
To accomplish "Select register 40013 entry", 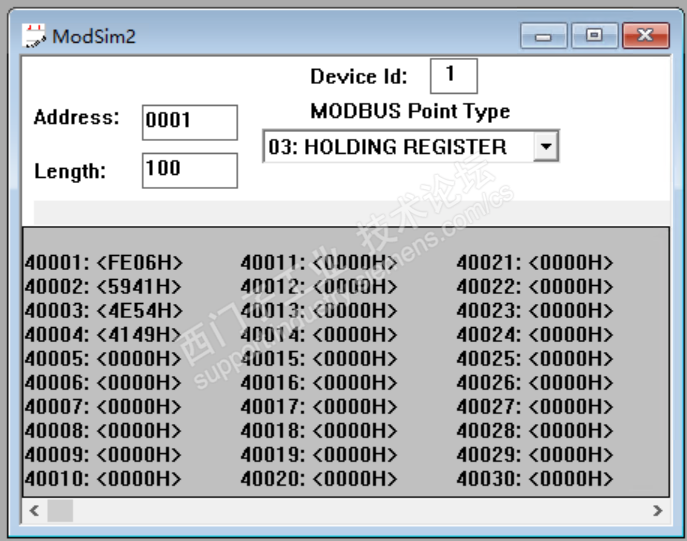I will point(319,311).
